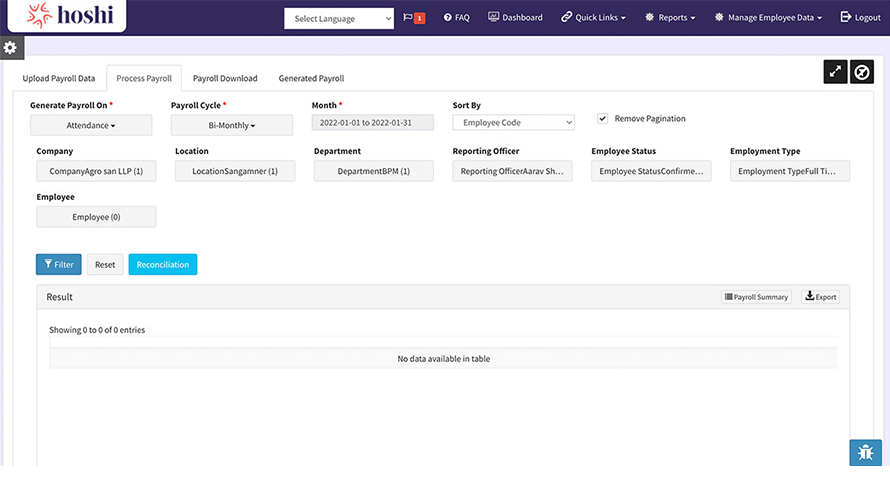890x500 pixels.
Task: Open the FAQ help page
Action: [456, 18]
